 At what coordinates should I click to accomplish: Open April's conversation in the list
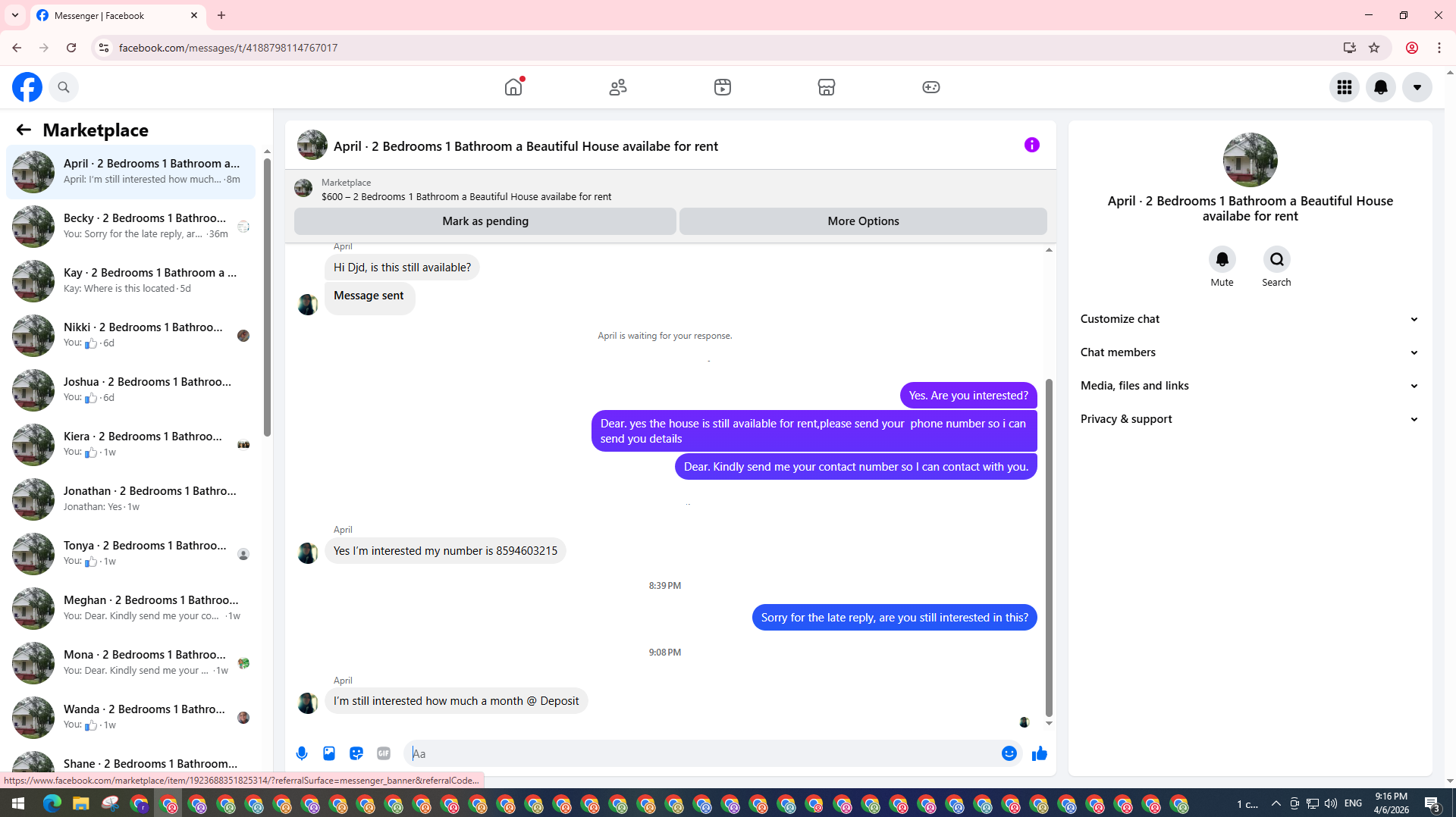(130, 171)
